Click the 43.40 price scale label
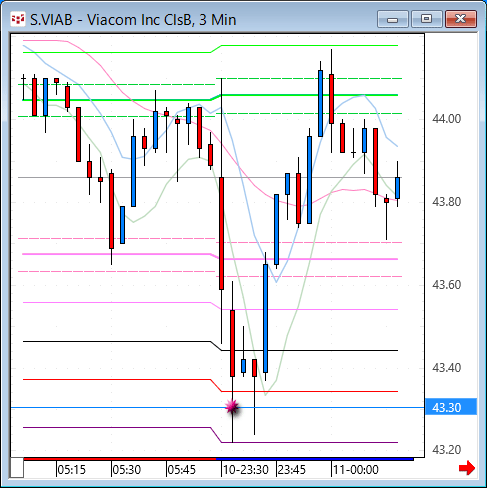487x488 pixels. 446,368
